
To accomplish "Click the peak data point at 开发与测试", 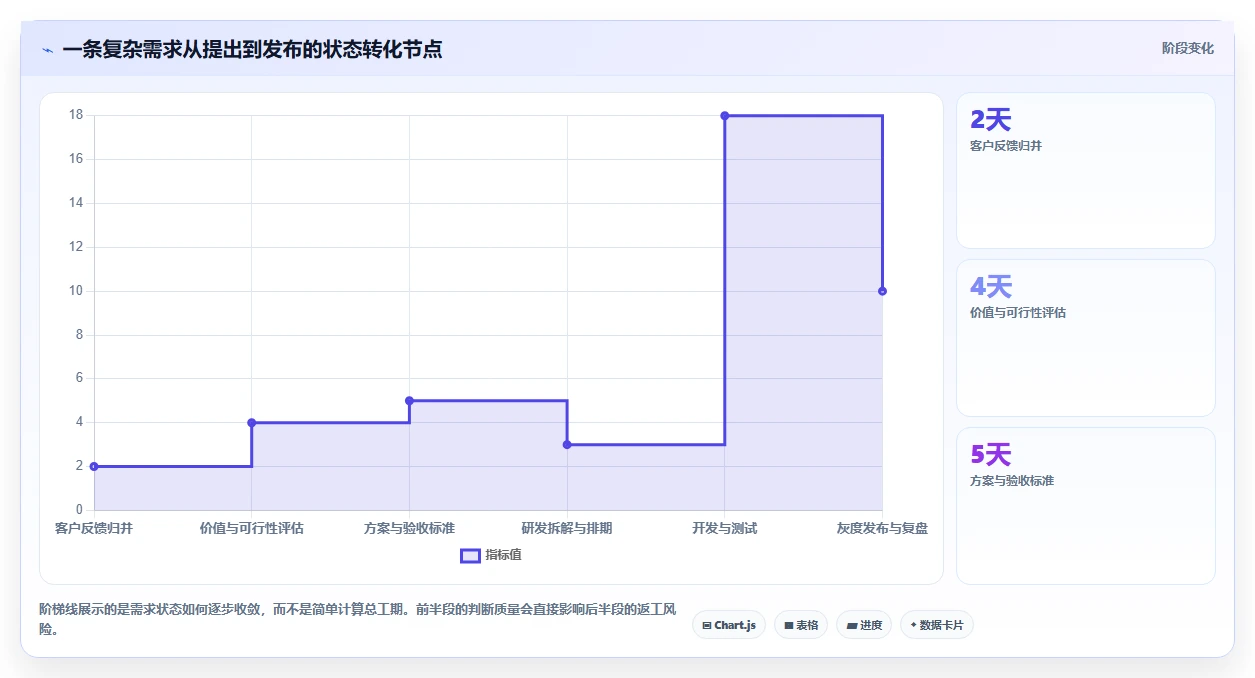I will tap(725, 116).
